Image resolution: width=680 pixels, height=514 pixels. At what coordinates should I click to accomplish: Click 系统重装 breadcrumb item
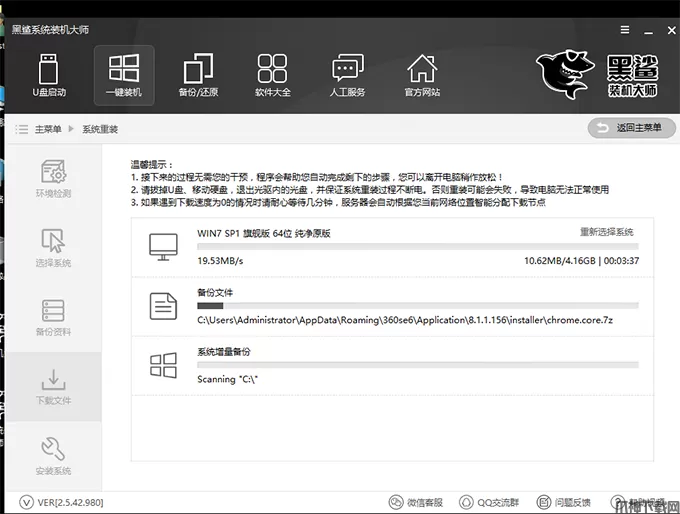(x=100, y=129)
